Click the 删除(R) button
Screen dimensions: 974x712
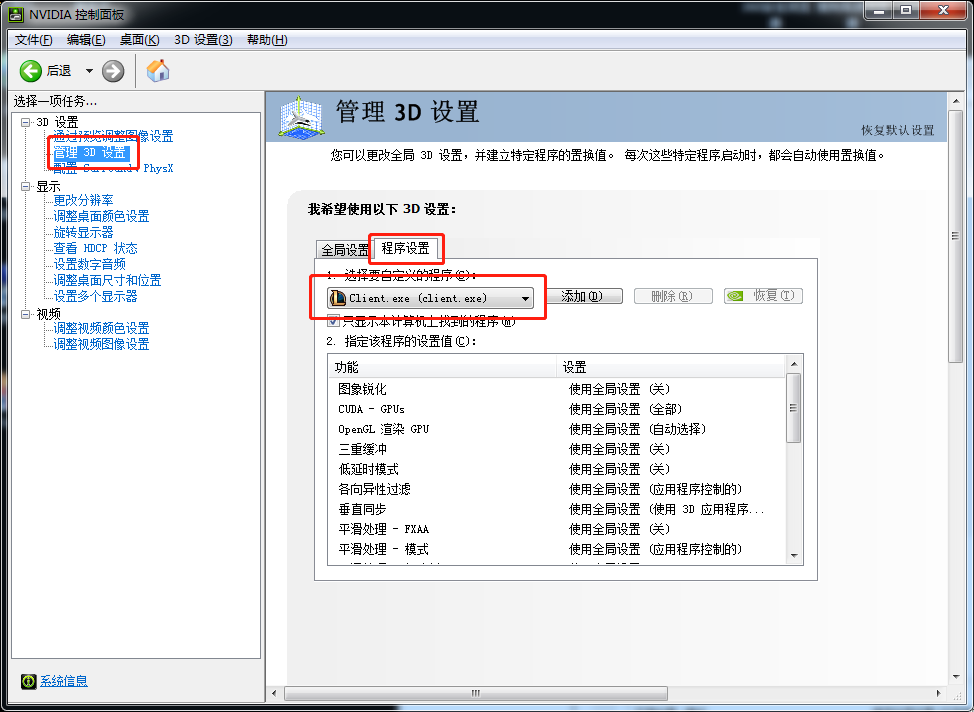point(672,296)
